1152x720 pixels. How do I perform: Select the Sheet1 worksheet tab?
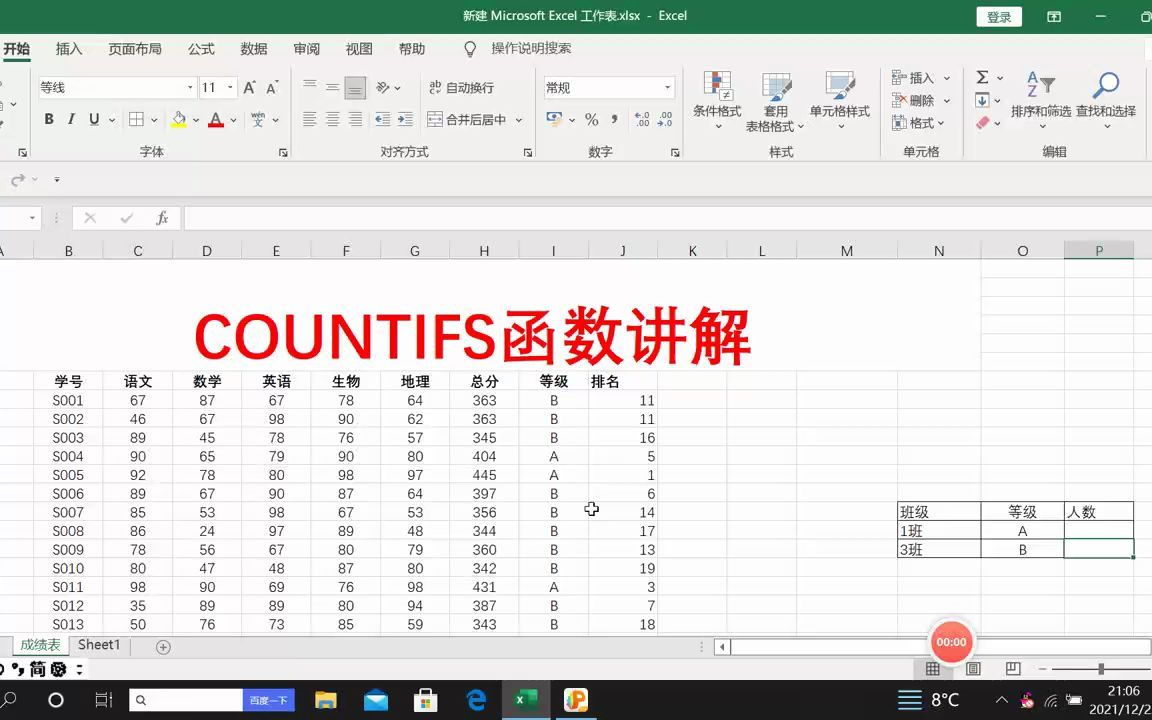(98, 645)
